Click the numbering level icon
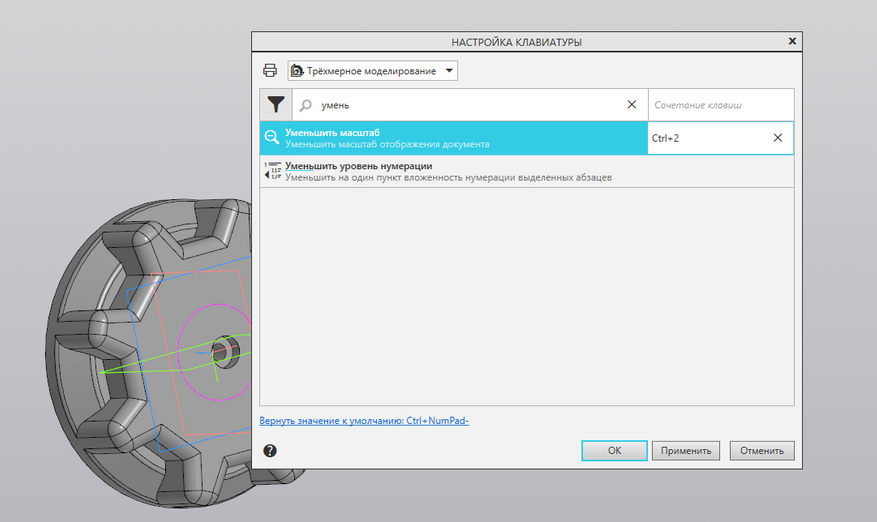Viewport: 877px width, 522px height. click(x=272, y=171)
